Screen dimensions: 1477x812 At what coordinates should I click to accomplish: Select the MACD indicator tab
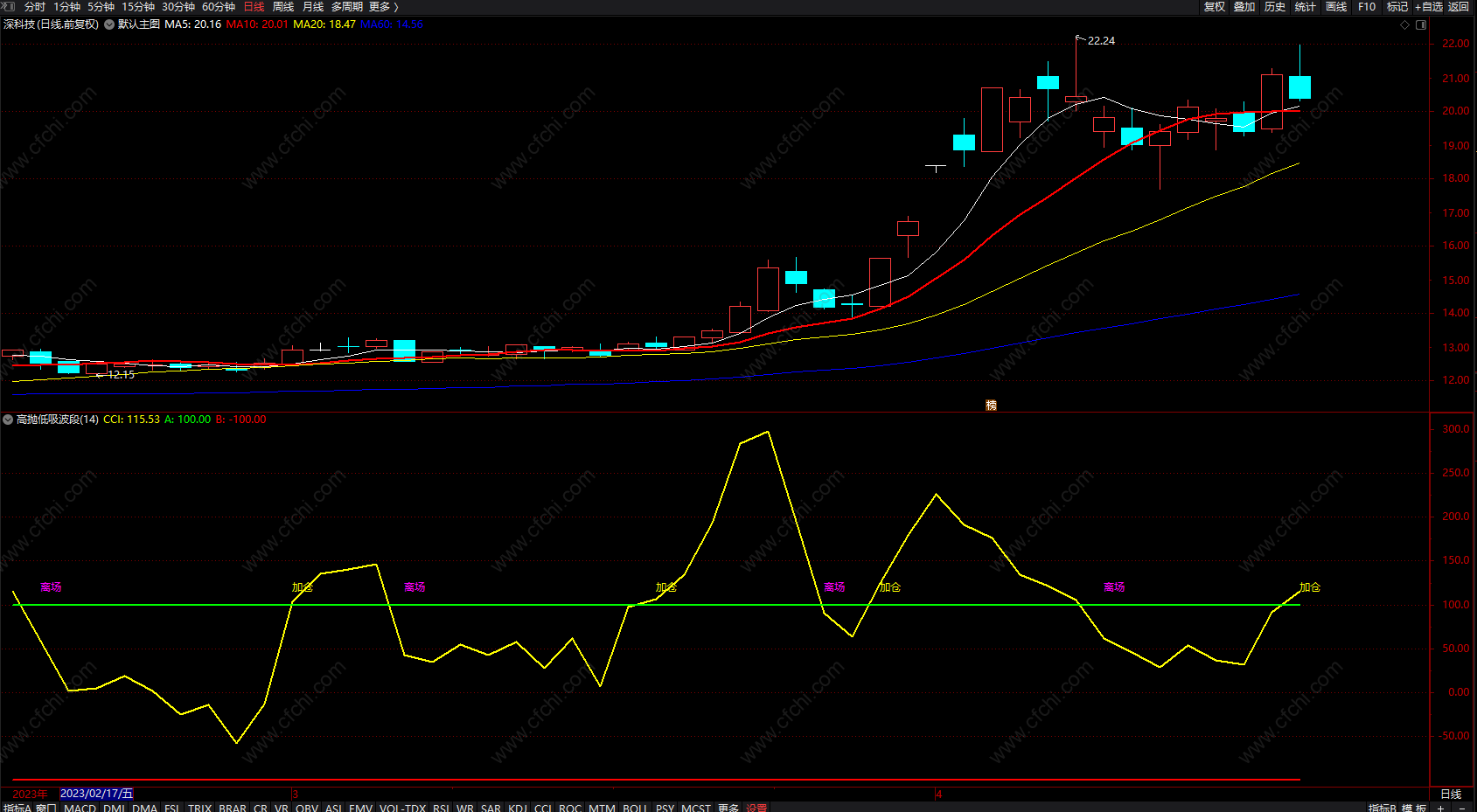click(x=80, y=808)
